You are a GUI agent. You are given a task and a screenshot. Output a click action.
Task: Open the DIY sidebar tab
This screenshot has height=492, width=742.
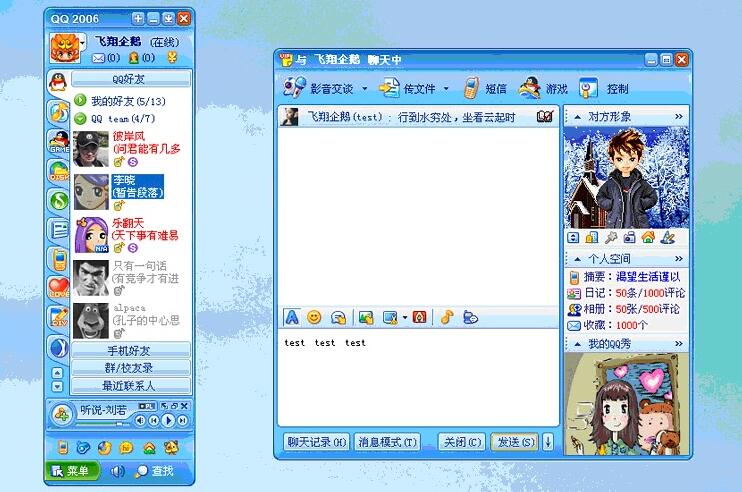click(59, 317)
